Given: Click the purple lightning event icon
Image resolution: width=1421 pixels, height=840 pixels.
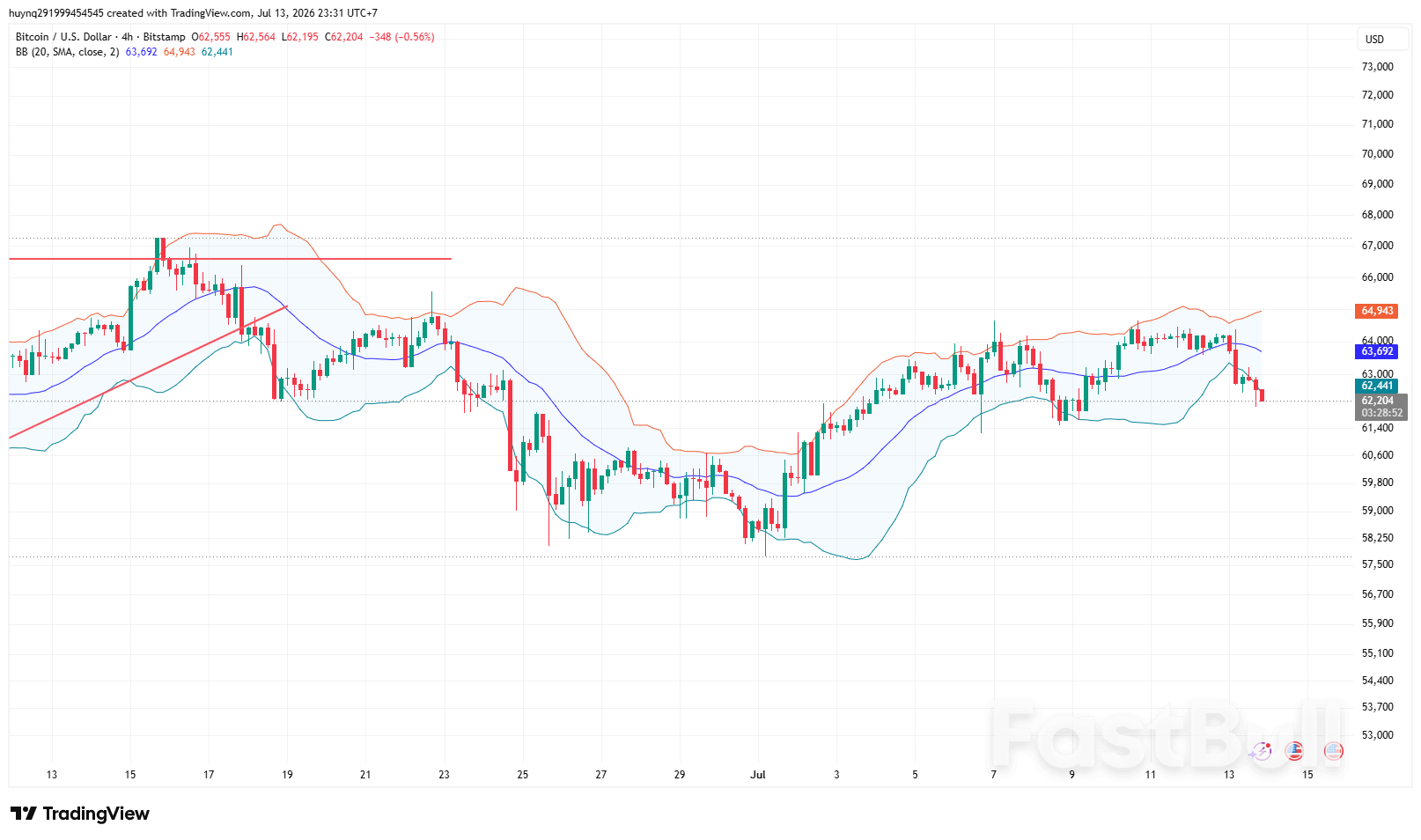Looking at the screenshot, I should 1261,751.
